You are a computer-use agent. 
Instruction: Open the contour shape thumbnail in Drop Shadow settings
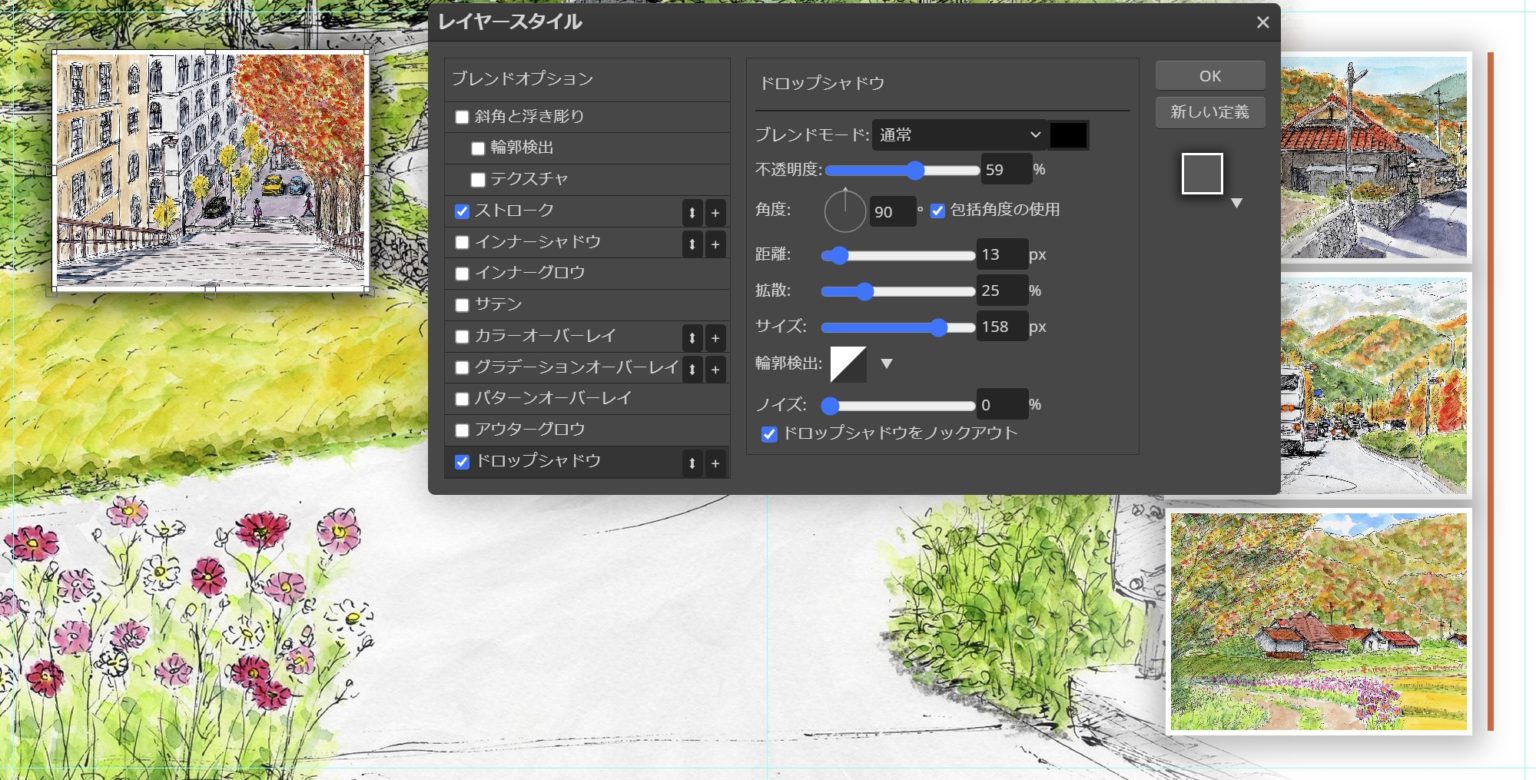coord(847,365)
